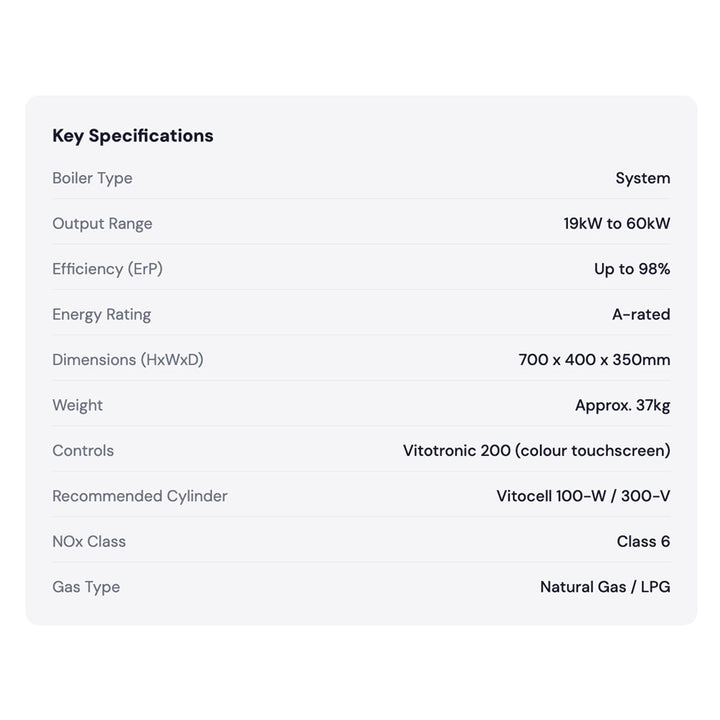Click the Vitocell 100-W / 300-V value
Viewport: 720px width, 720px height.
click(583, 496)
